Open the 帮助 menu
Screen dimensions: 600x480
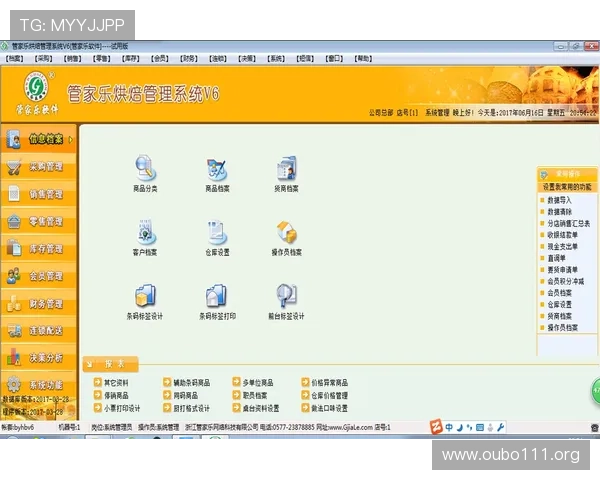click(364, 59)
